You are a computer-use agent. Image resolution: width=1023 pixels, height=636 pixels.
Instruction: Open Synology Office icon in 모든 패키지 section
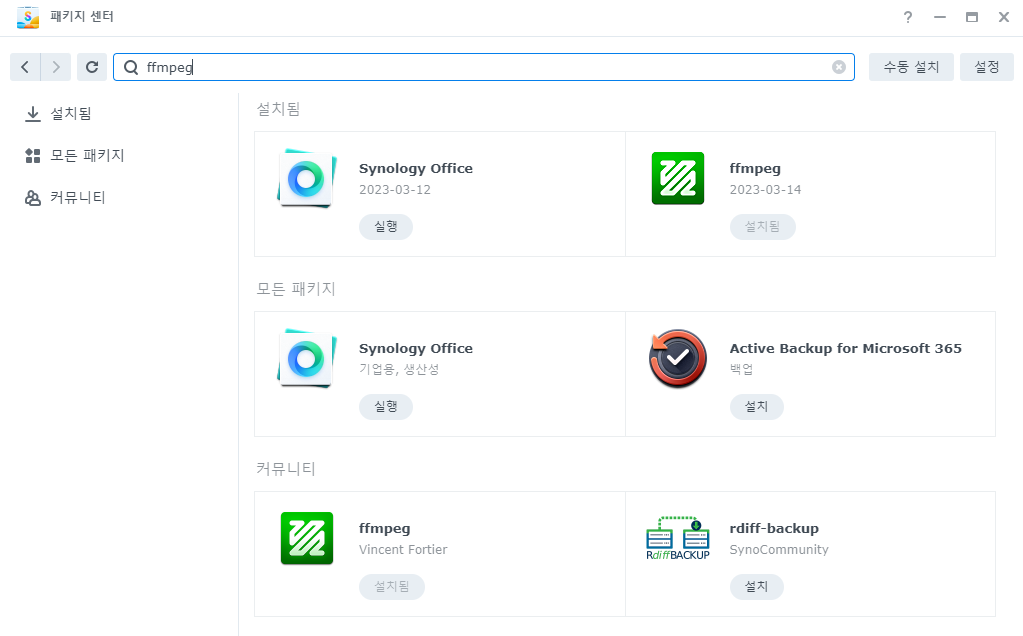[x=307, y=358]
